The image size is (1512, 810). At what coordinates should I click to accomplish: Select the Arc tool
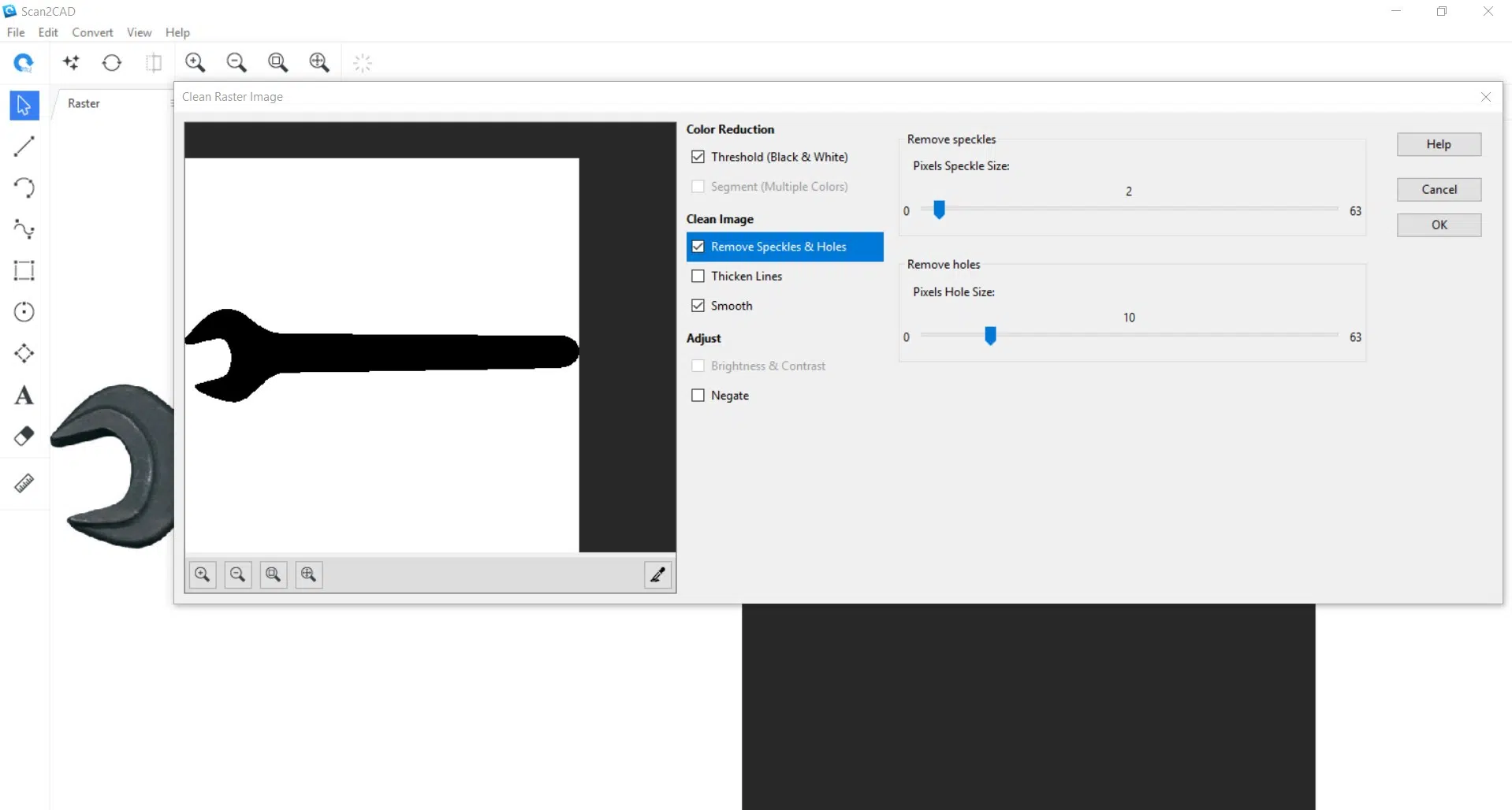24,188
